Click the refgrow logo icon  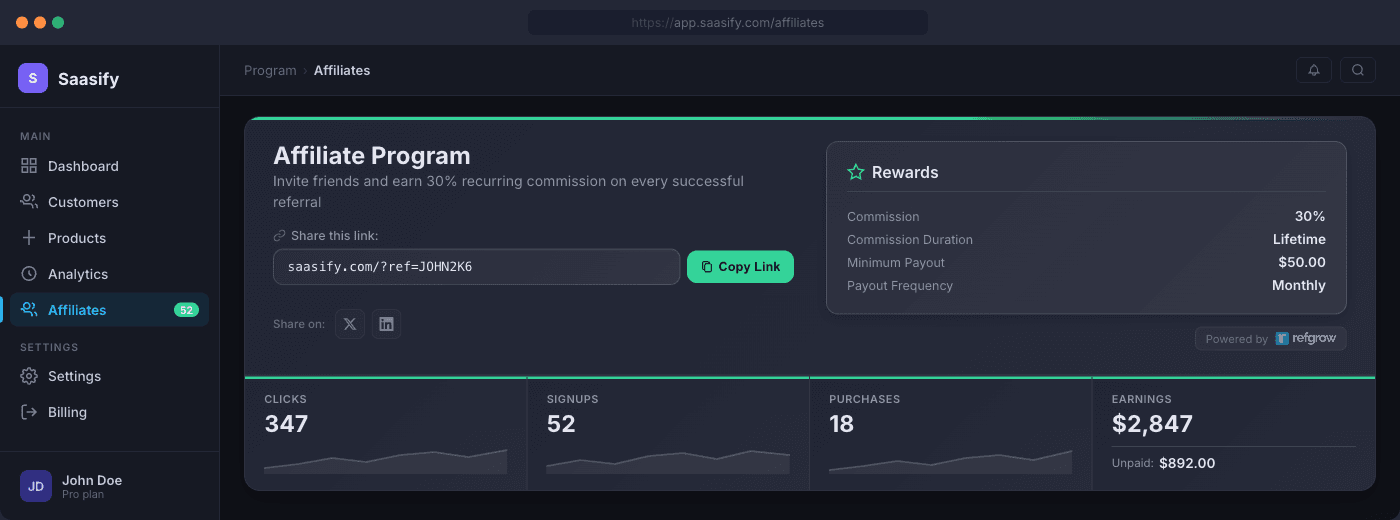1282,339
